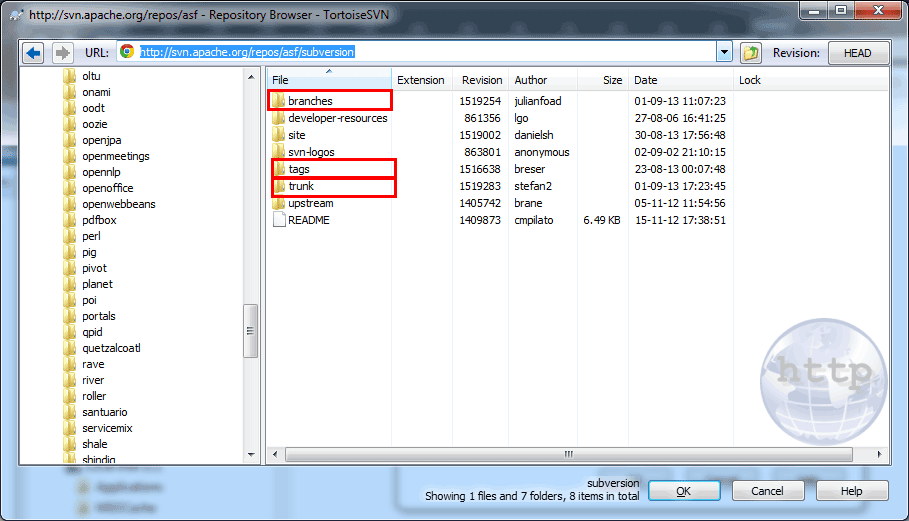Click the go-up-one-folder icon
909x521 pixels.
pos(751,53)
